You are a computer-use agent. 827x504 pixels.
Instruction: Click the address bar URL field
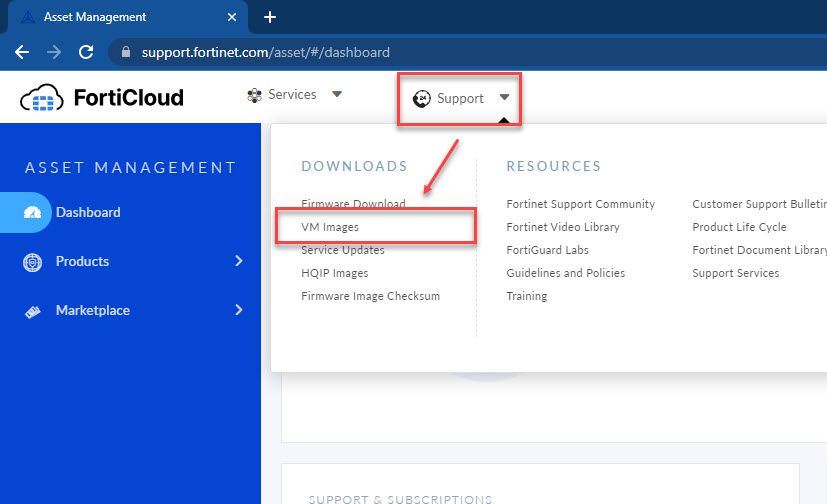click(468, 52)
